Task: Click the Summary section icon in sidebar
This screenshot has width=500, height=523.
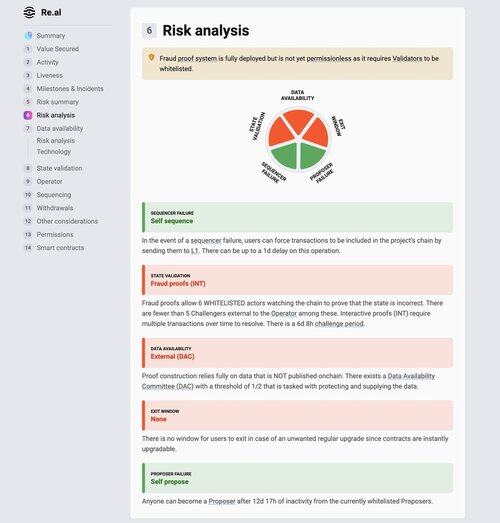Action: 28,35
